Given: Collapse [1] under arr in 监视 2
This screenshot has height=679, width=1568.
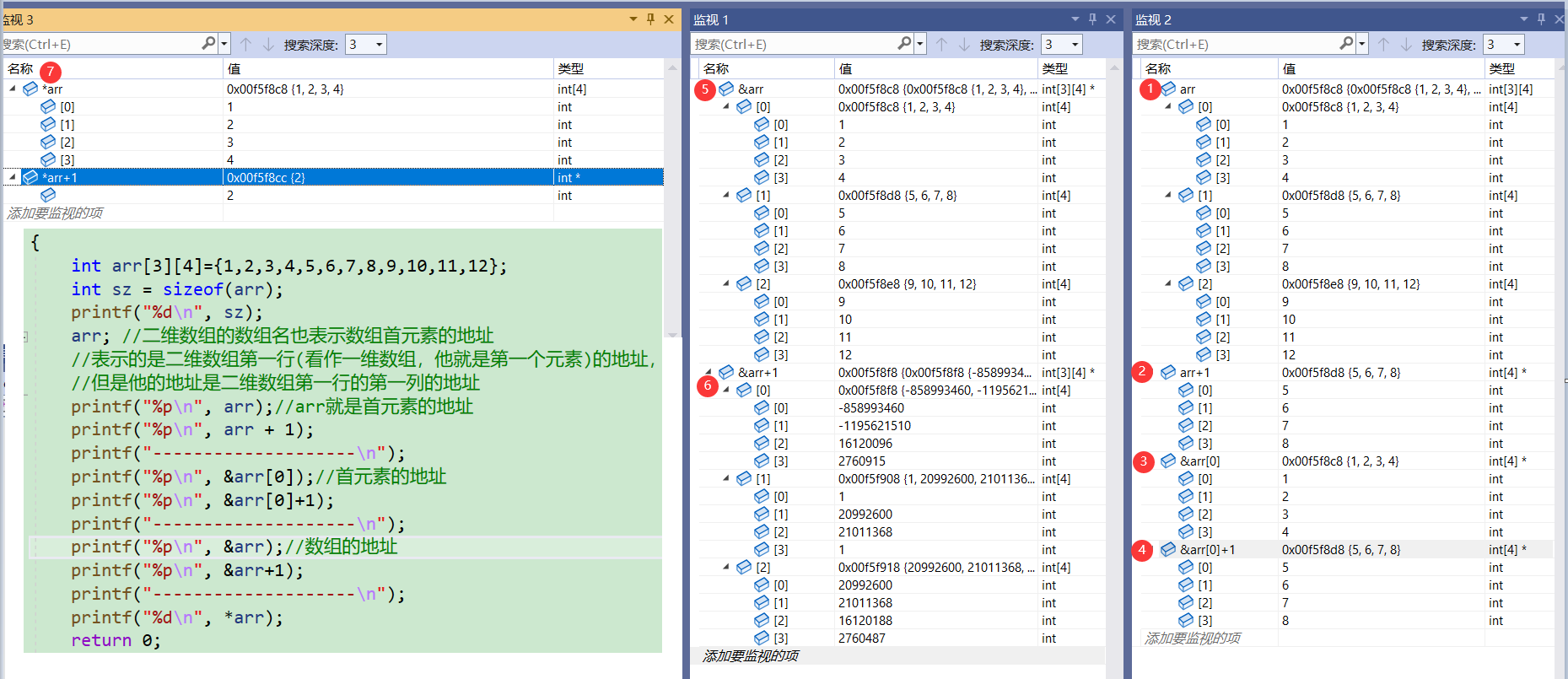Looking at the screenshot, I should pos(1168,195).
